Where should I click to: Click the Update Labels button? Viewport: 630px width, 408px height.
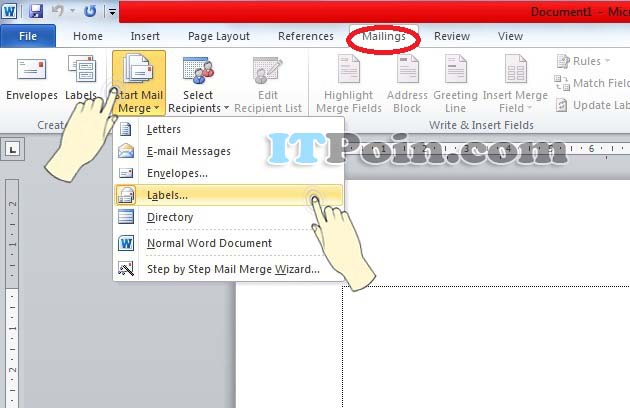[x=593, y=105]
